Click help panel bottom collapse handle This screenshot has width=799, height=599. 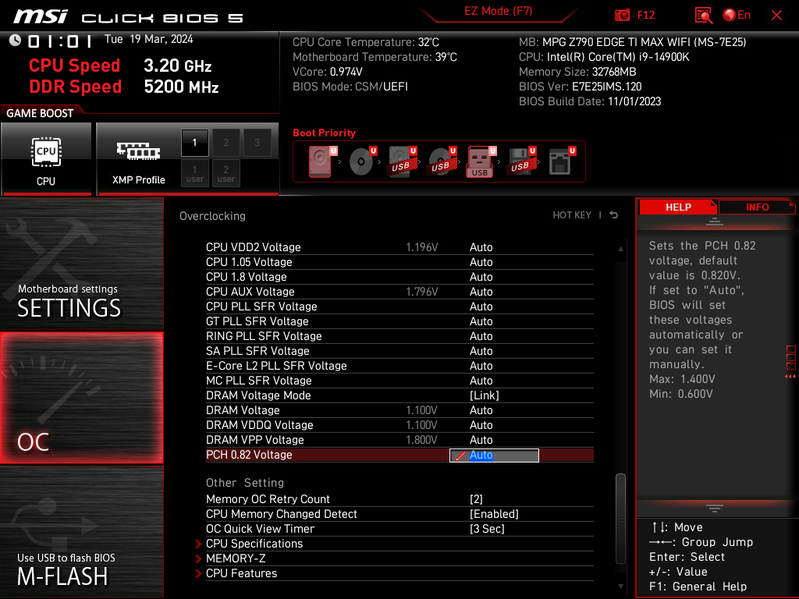coord(714,508)
